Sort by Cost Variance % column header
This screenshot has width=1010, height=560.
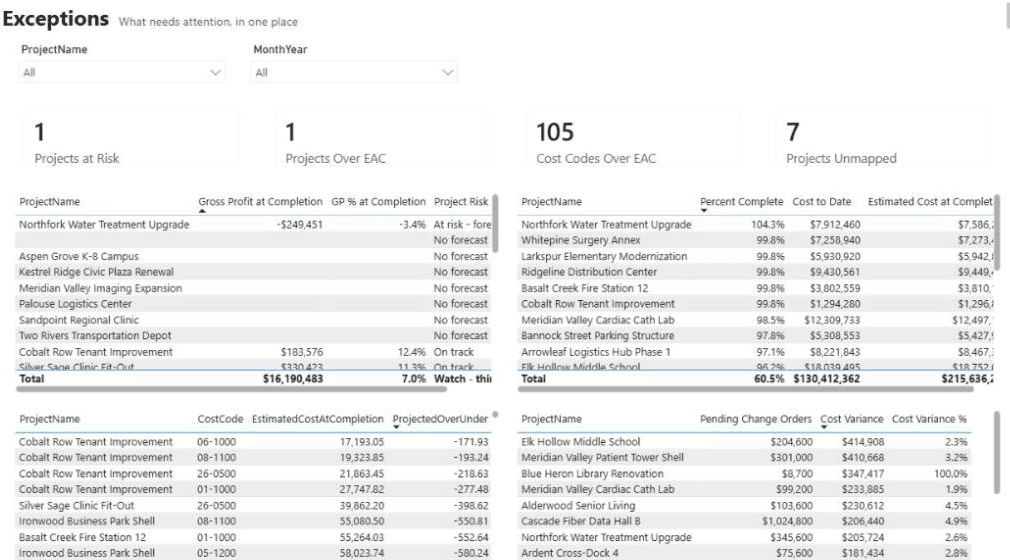click(929, 419)
